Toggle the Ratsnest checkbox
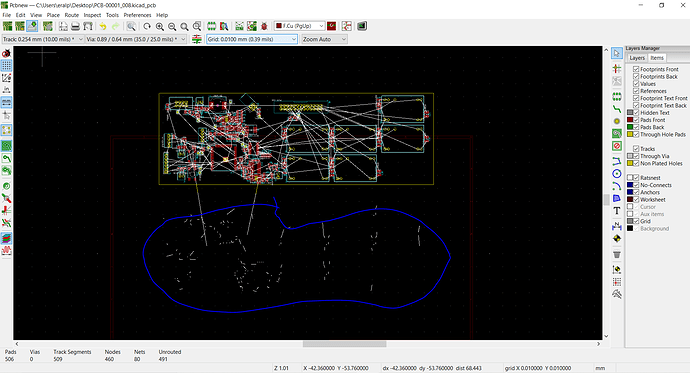Viewport: 690px width, 373px height. 636,178
